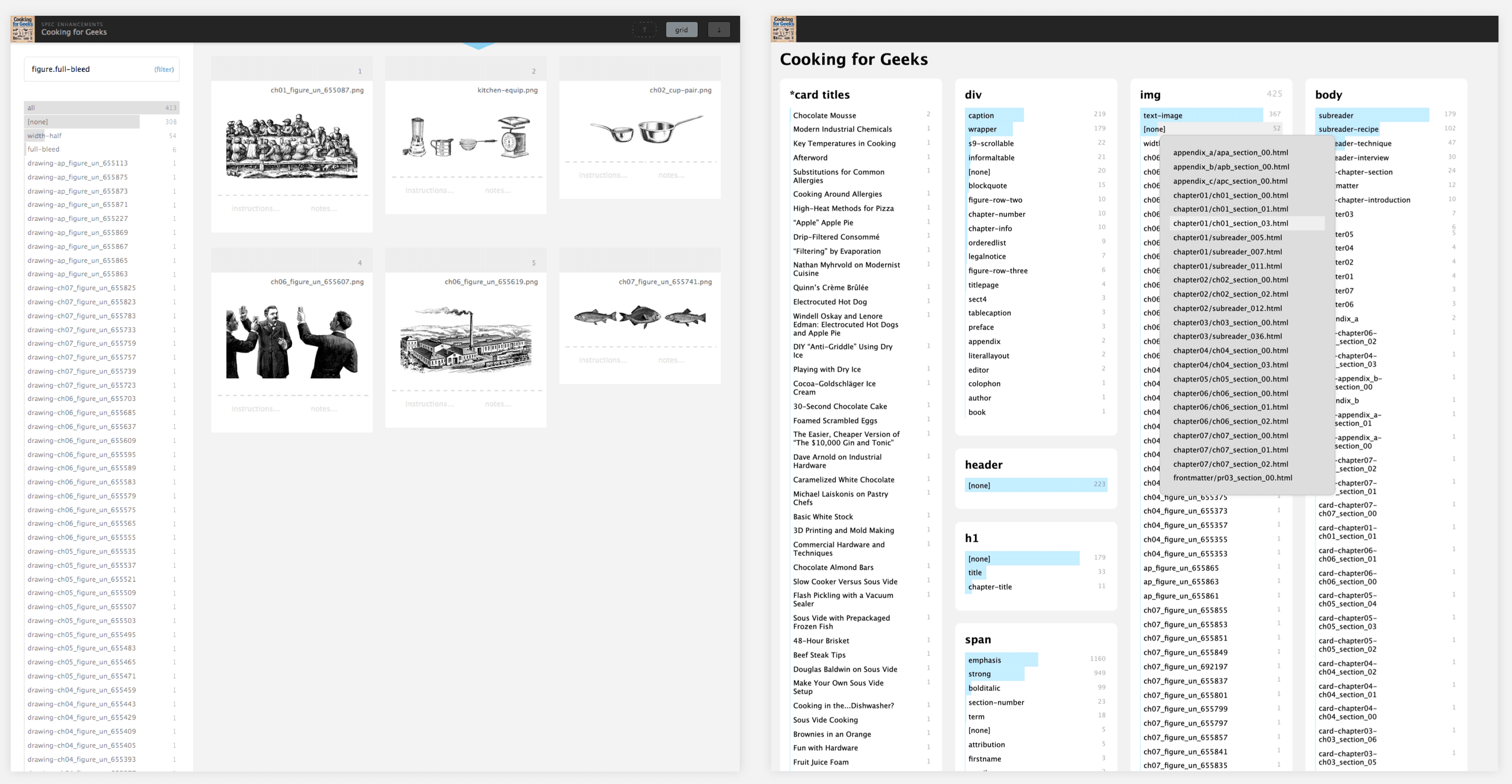Click the book cover icon in right window
The width and height of the screenshot is (1512, 784).
[x=783, y=29]
